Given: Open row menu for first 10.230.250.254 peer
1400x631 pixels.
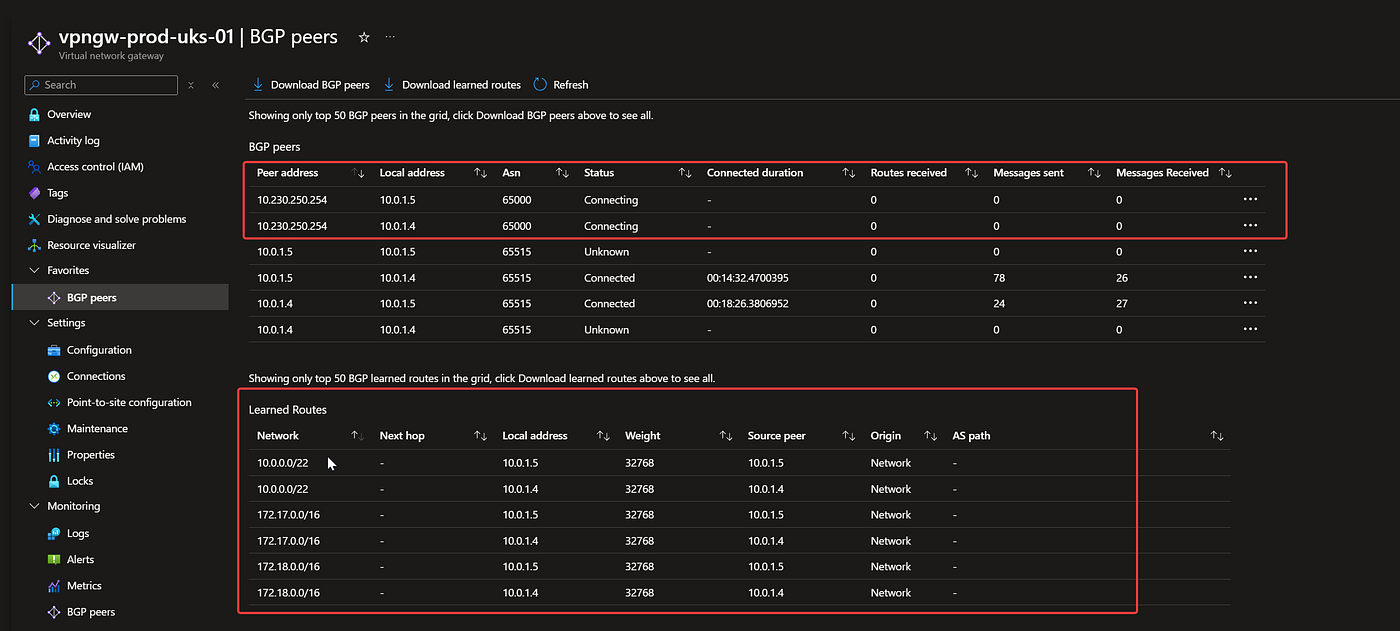Looking at the screenshot, I should (1250, 199).
